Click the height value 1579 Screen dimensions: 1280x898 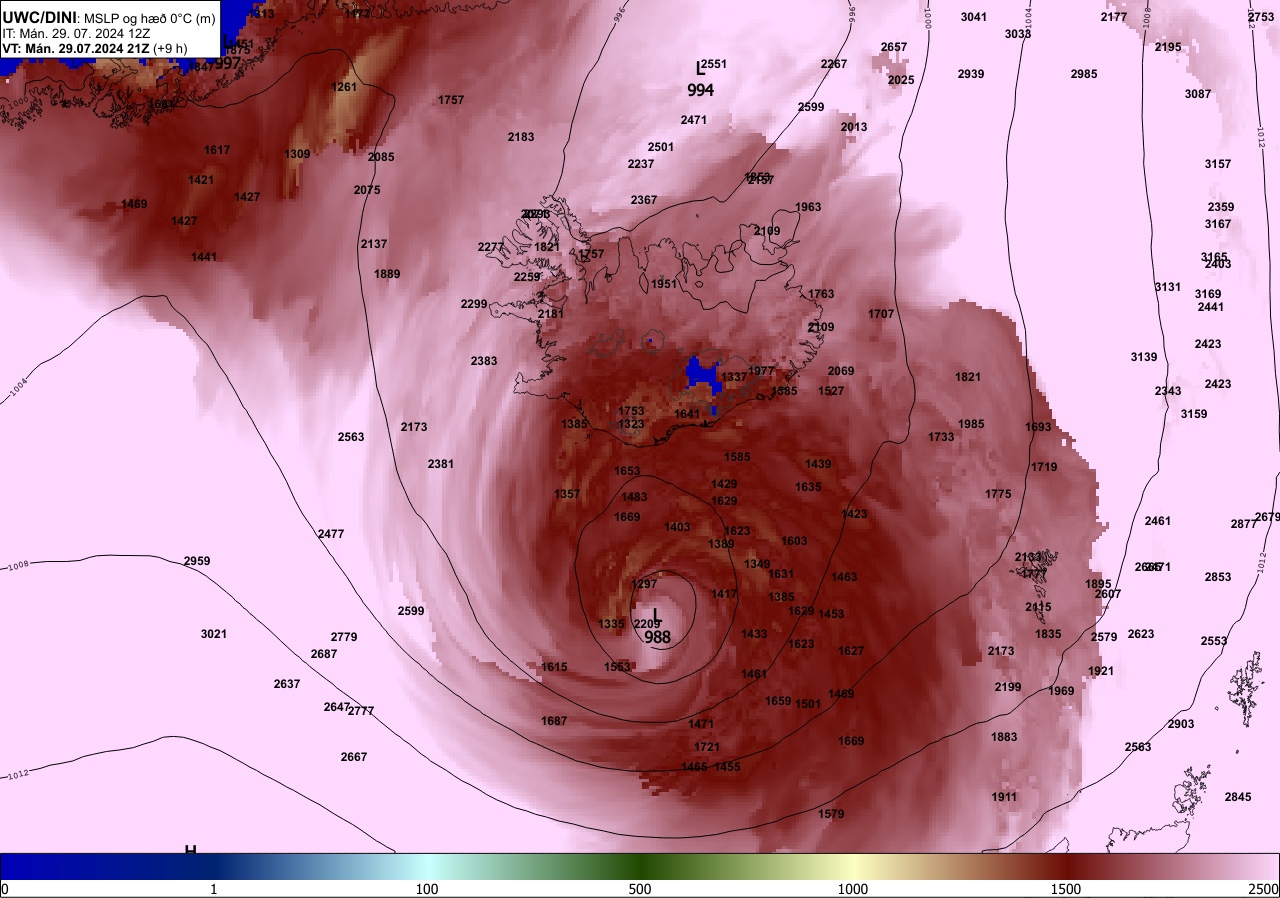point(831,814)
